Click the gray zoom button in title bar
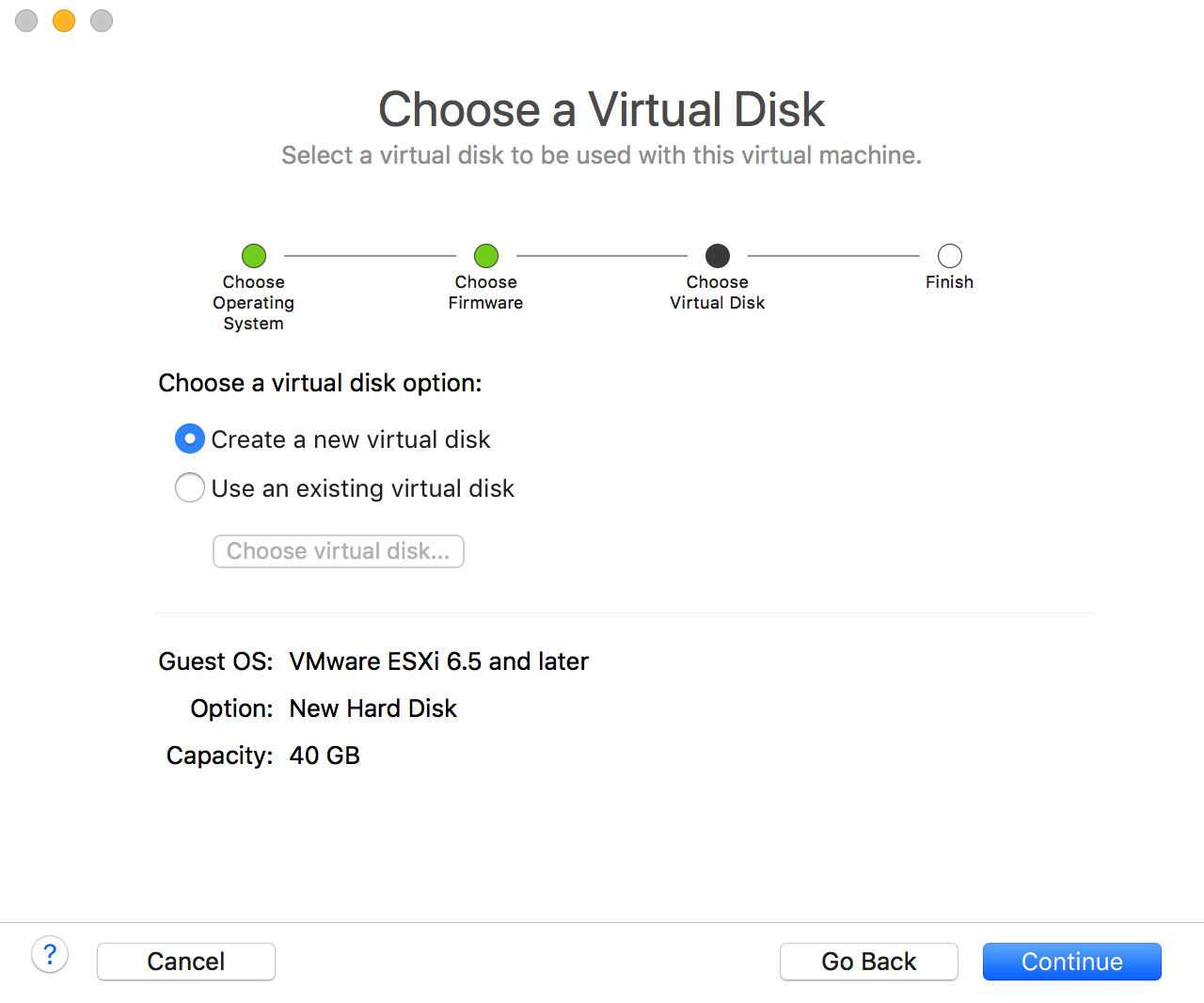Image resolution: width=1204 pixels, height=1003 pixels. pos(102,21)
